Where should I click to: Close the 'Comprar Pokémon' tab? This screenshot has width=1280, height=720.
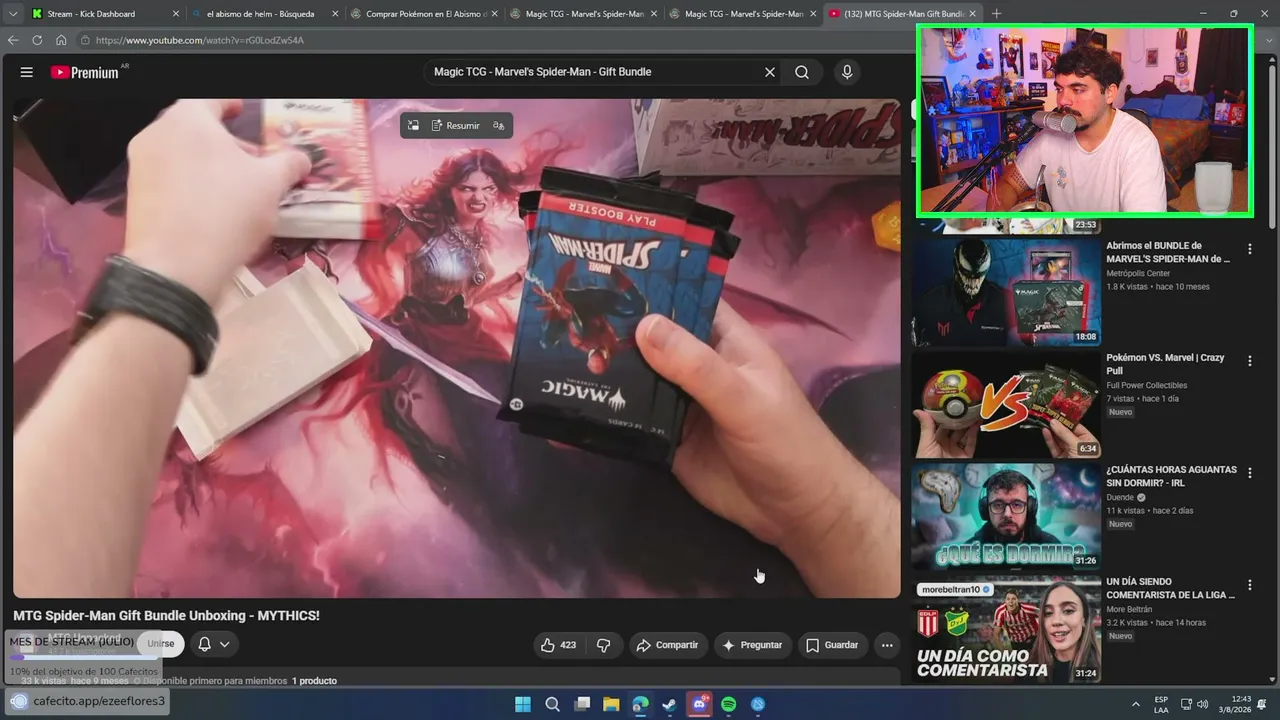click(x=496, y=14)
